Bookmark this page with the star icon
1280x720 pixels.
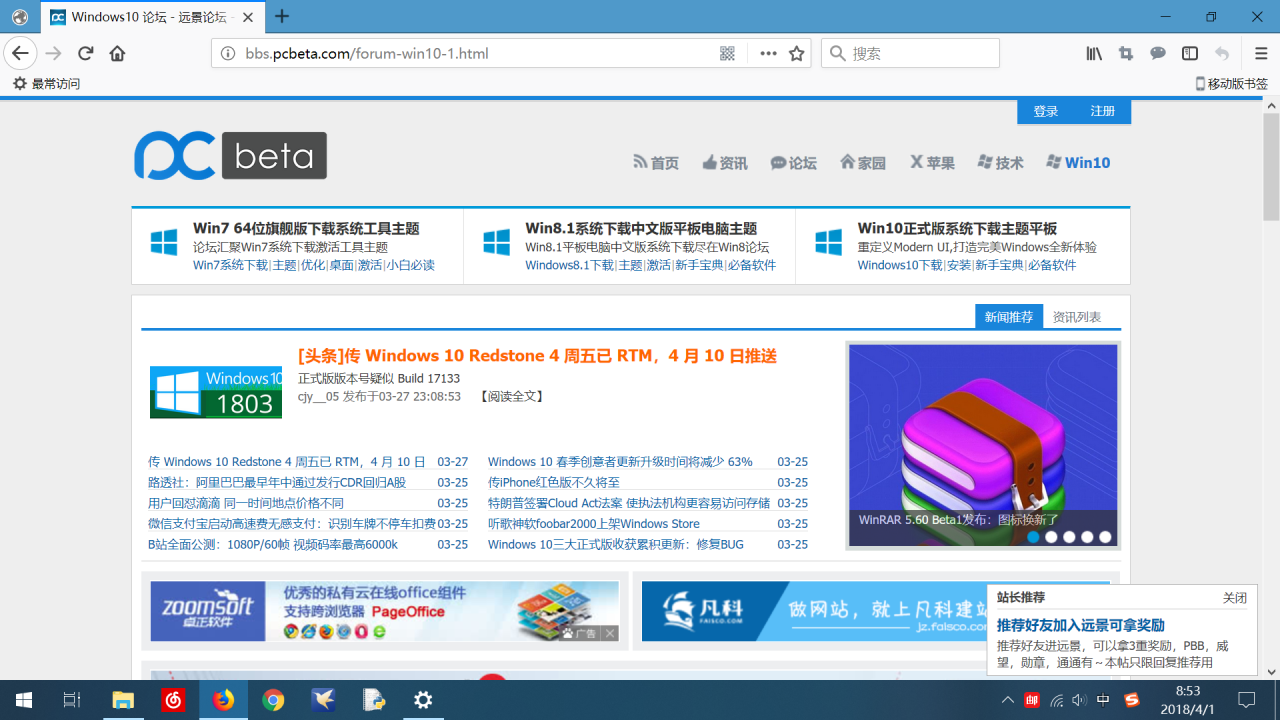(797, 53)
